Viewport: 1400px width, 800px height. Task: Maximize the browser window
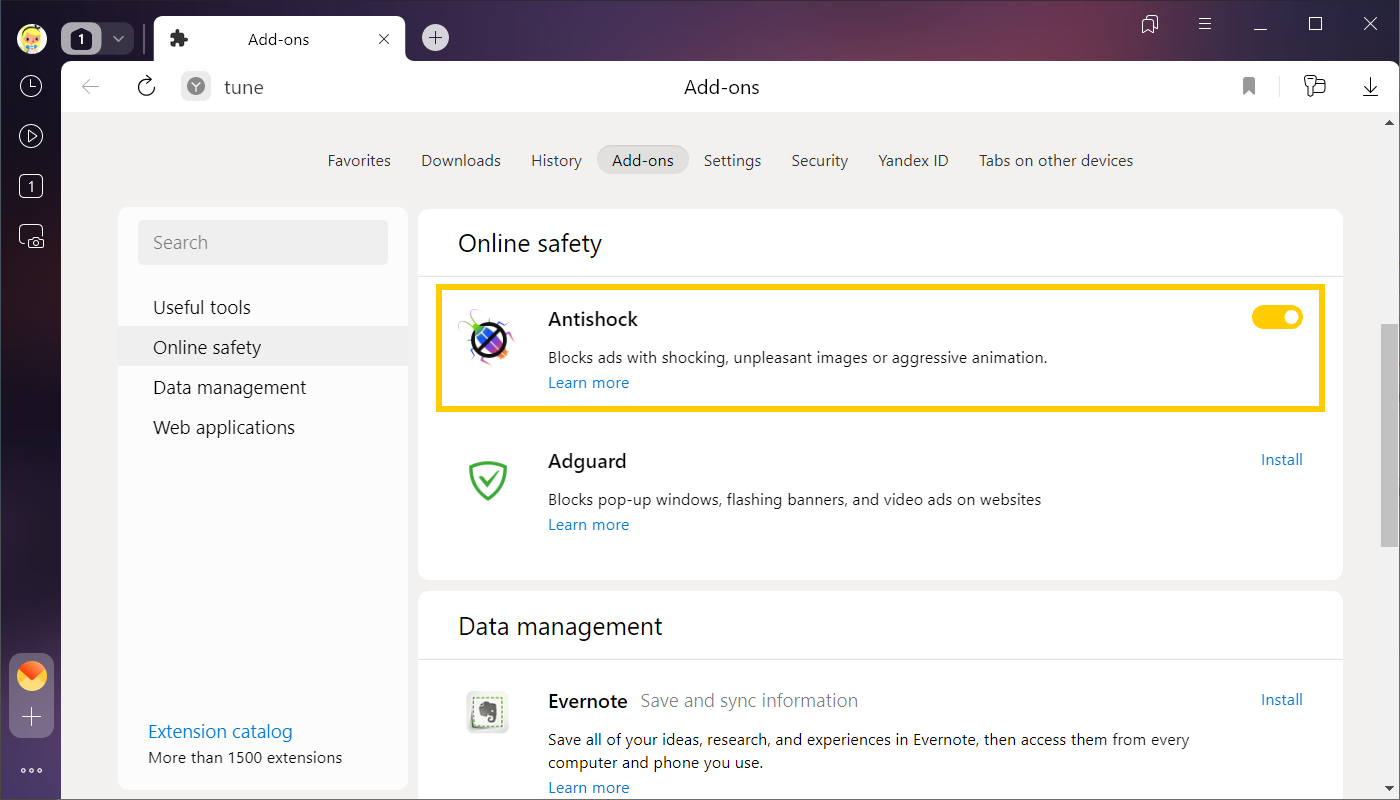click(x=1316, y=24)
